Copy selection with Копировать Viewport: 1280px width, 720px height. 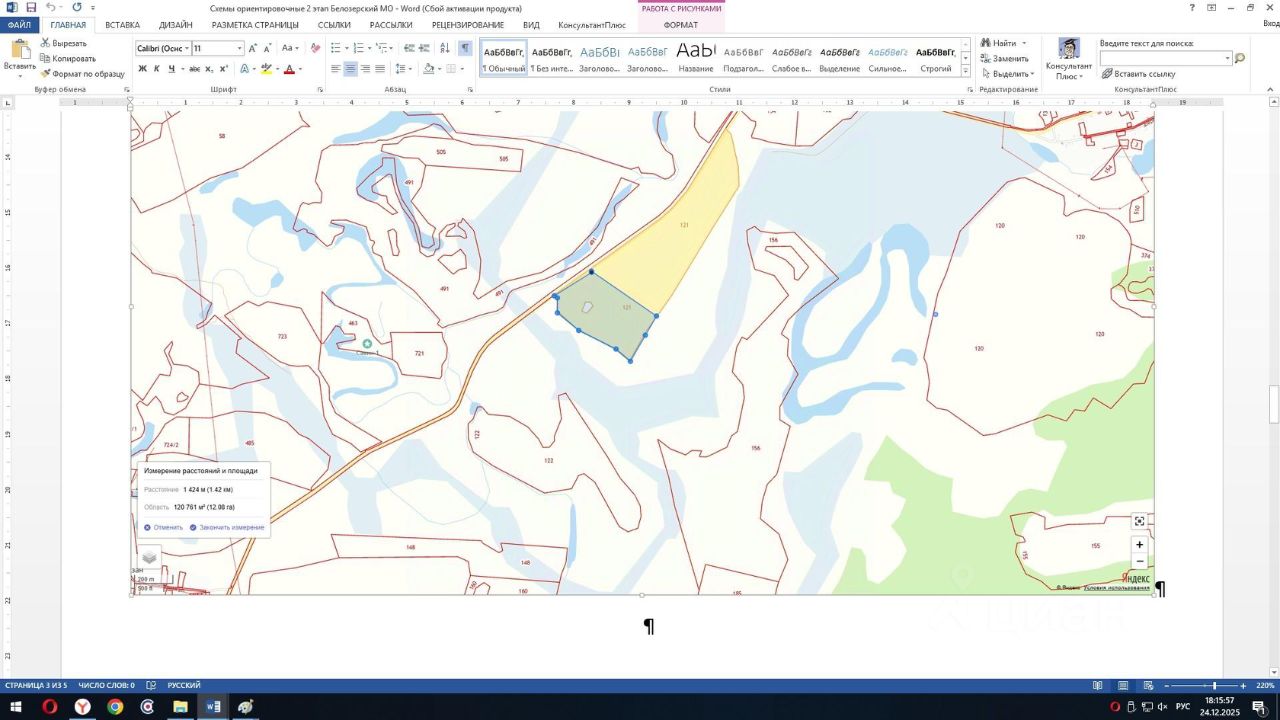click(x=68, y=58)
